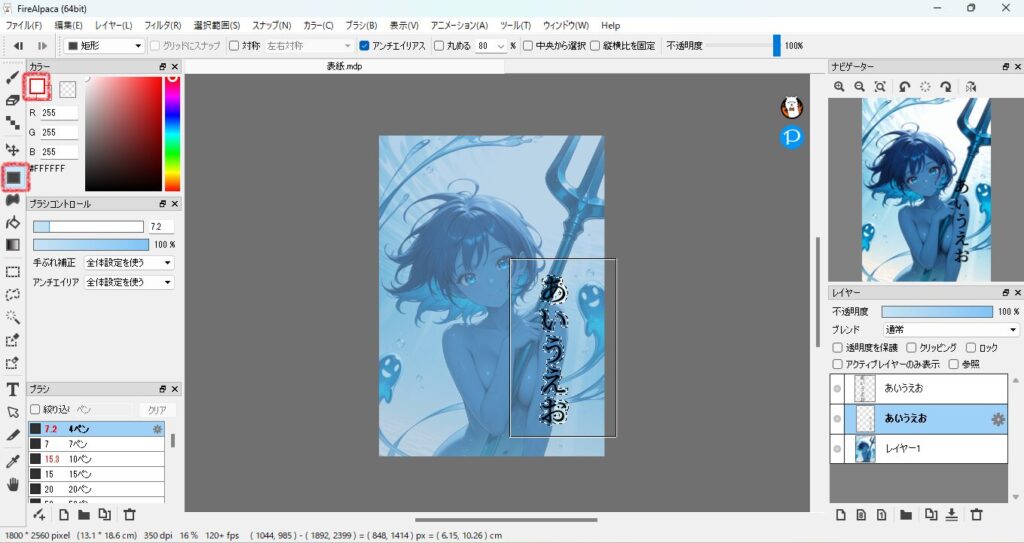Open 選択範囲(S) menu
The height and width of the screenshot is (543, 1024).
[217, 25]
